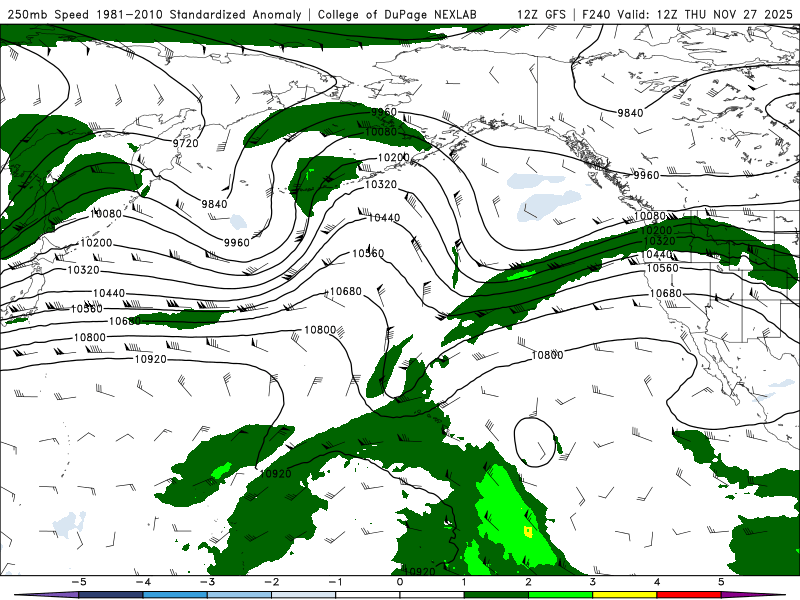Select the bright green 2 to 3 colorbar segment
This screenshot has width=800, height=600.
[561, 595]
